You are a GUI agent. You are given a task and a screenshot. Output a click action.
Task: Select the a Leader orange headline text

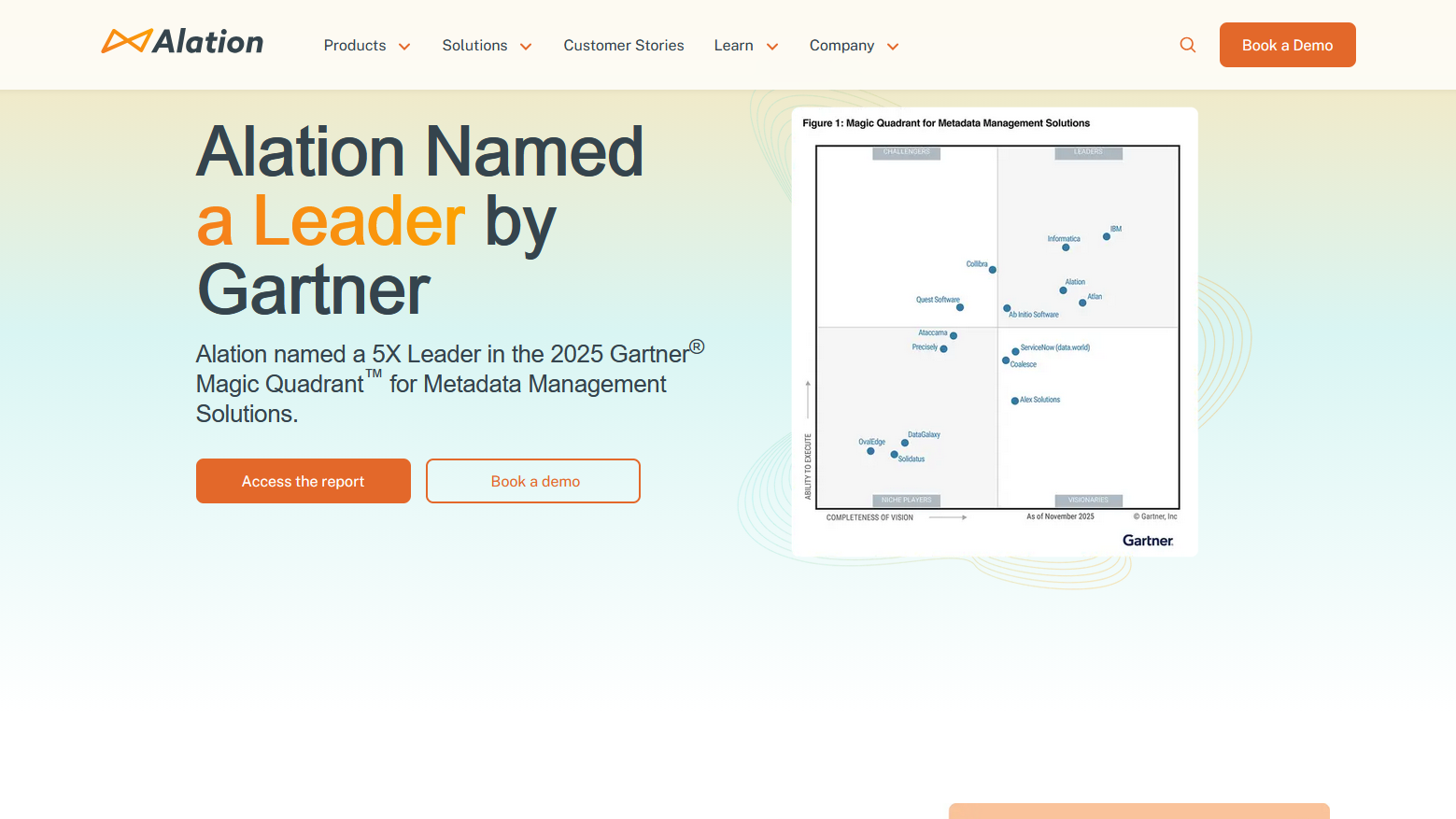click(x=329, y=221)
